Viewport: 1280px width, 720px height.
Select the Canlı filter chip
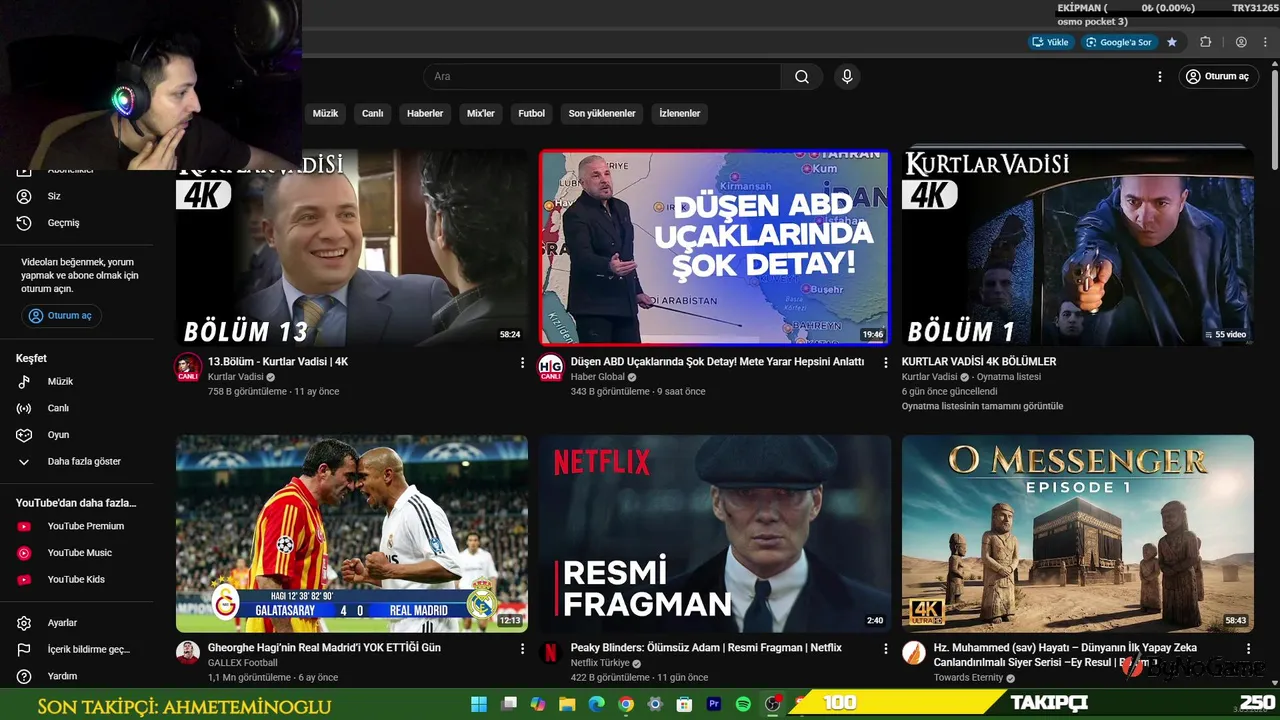click(373, 114)
